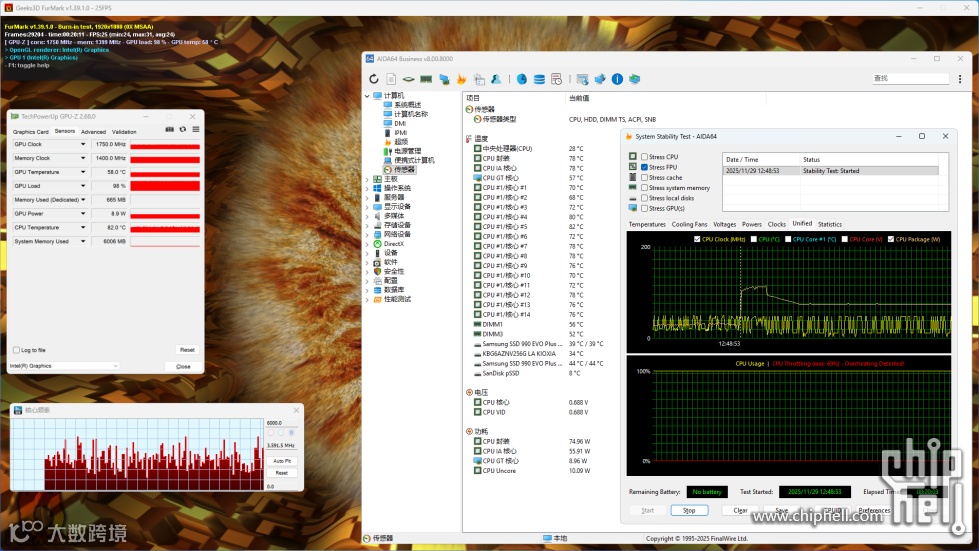Open the three-dot menu in AIDA64
This screenshot has height=551, width=979.
click(960, 79)
